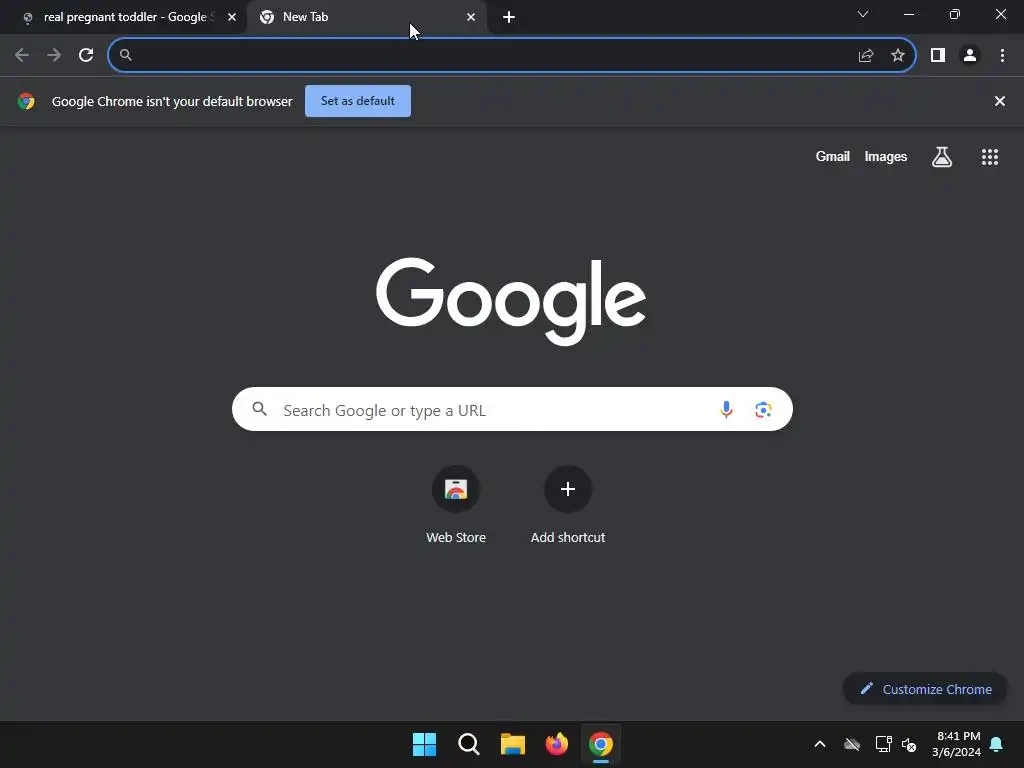Click Set as default button
The width and height of the screenshot is (1024, 768).
(358, 101)
